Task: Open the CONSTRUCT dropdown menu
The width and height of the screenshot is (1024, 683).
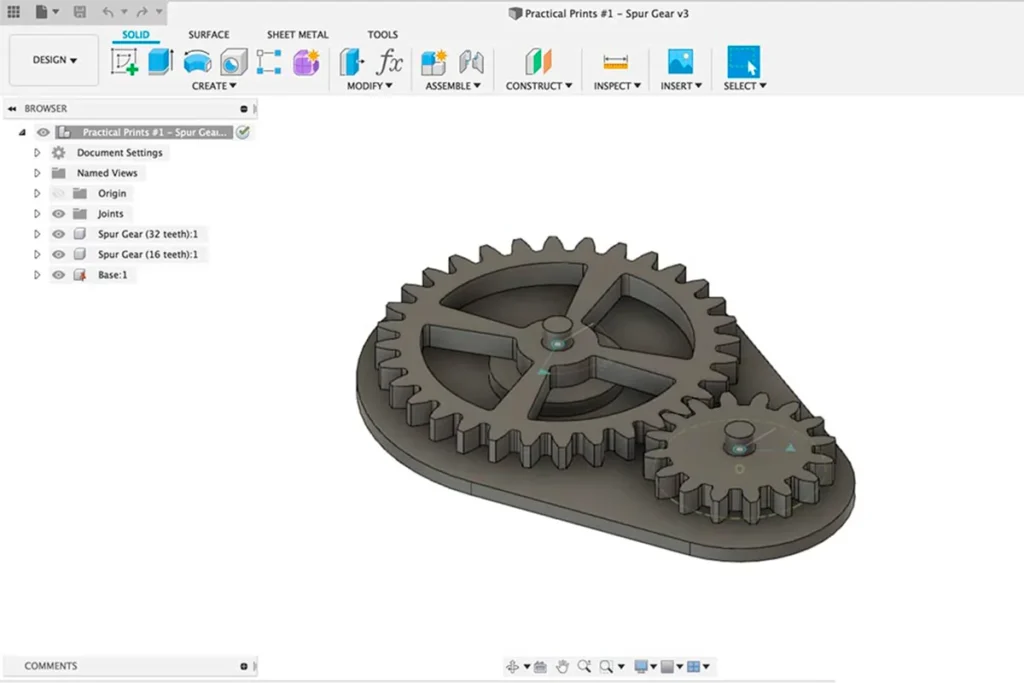Action: coord(538,86)
